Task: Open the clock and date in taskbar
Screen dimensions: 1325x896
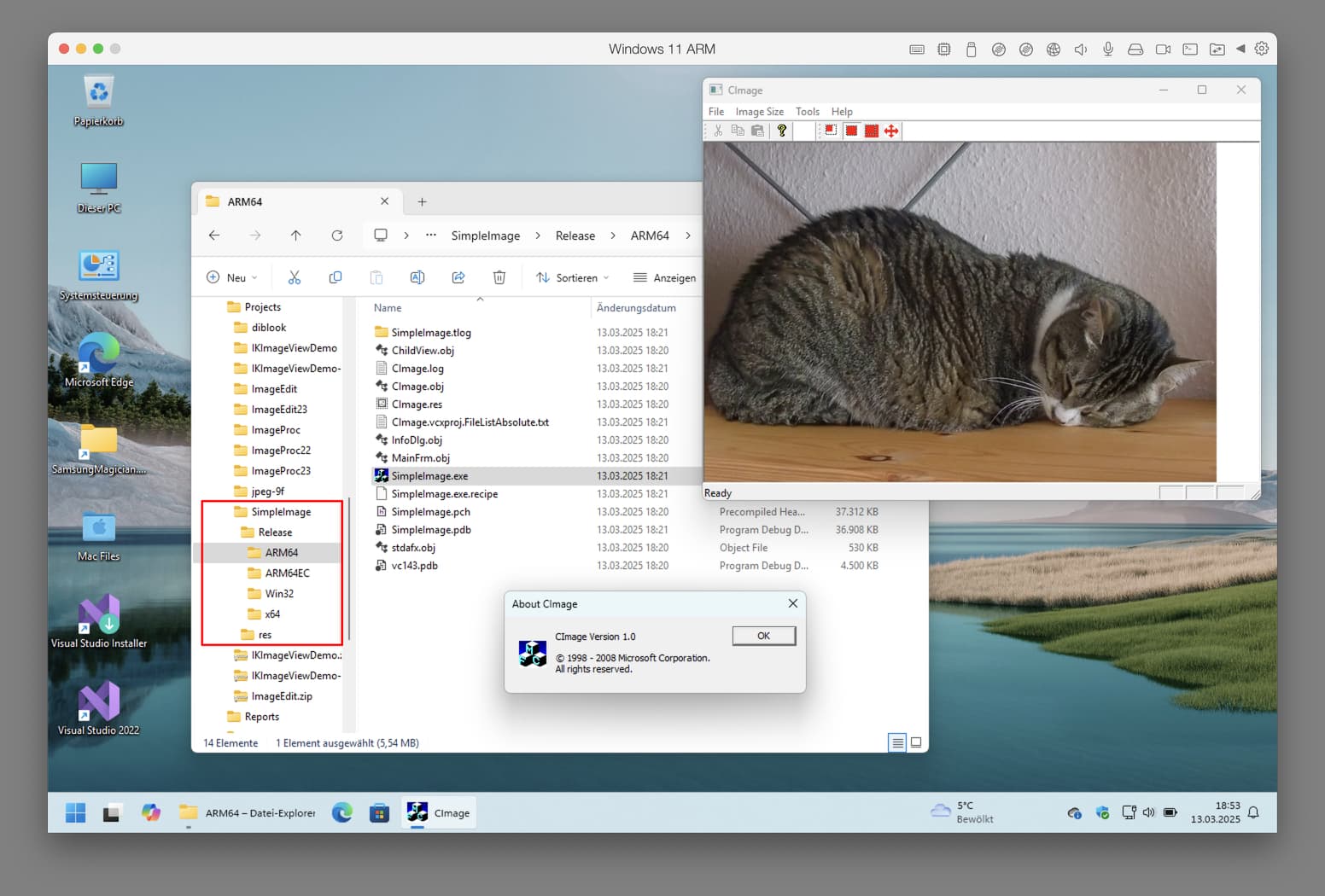Action: click(1216, 812)
